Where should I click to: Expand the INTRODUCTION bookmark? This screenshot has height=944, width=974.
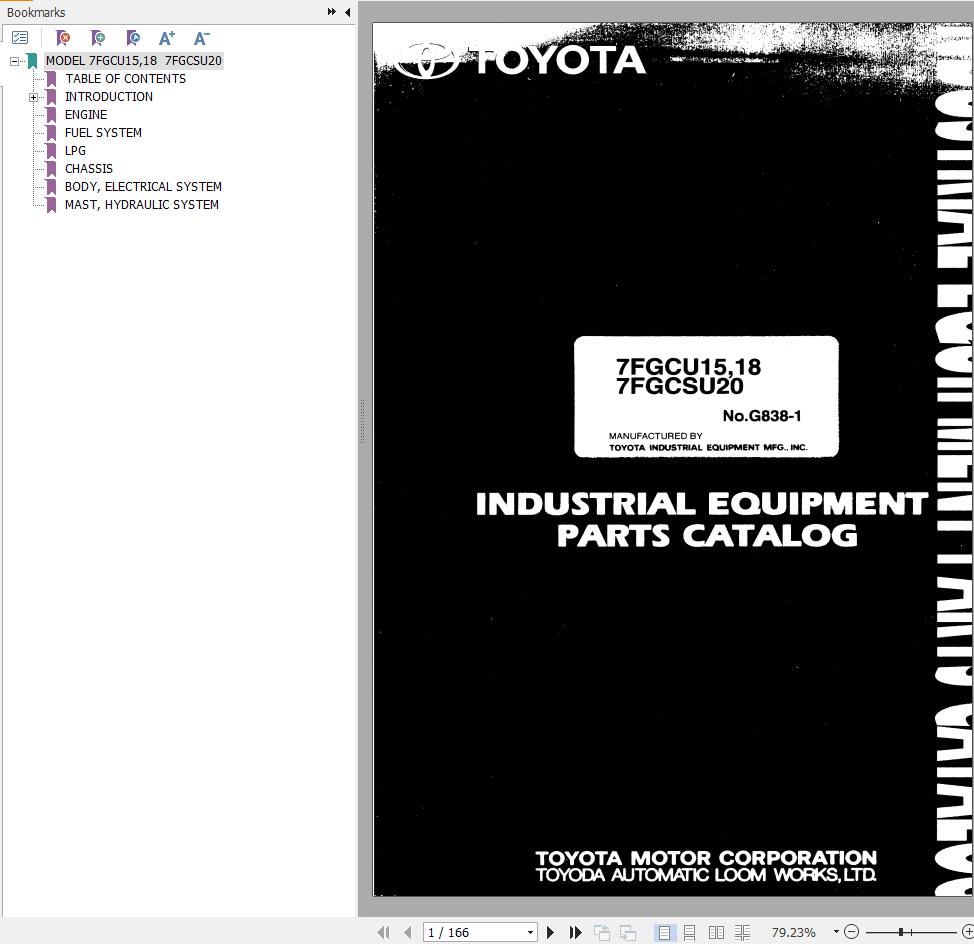pyautogui.click(x=34, y=98)
